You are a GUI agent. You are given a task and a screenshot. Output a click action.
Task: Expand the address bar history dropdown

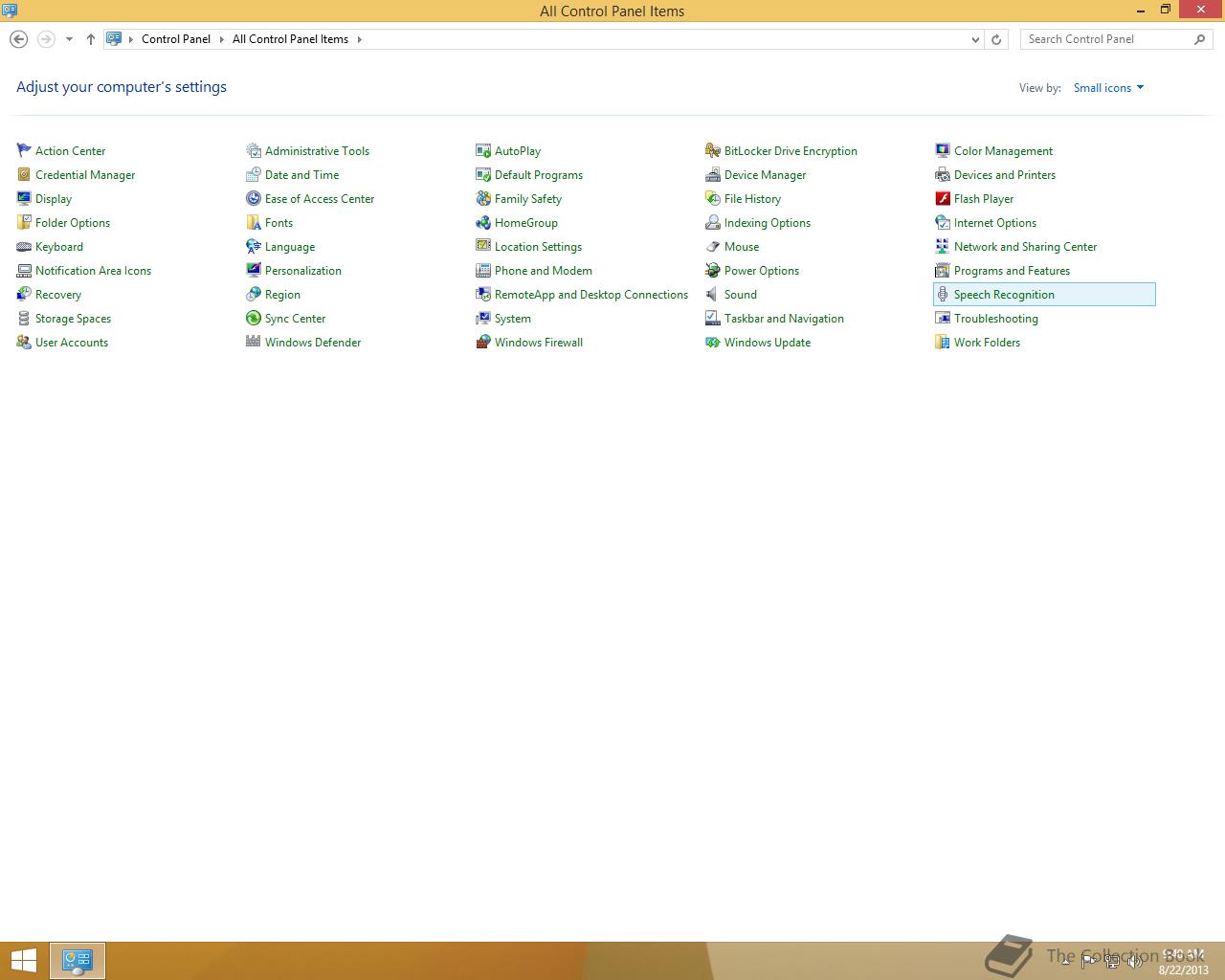[975, 39]
